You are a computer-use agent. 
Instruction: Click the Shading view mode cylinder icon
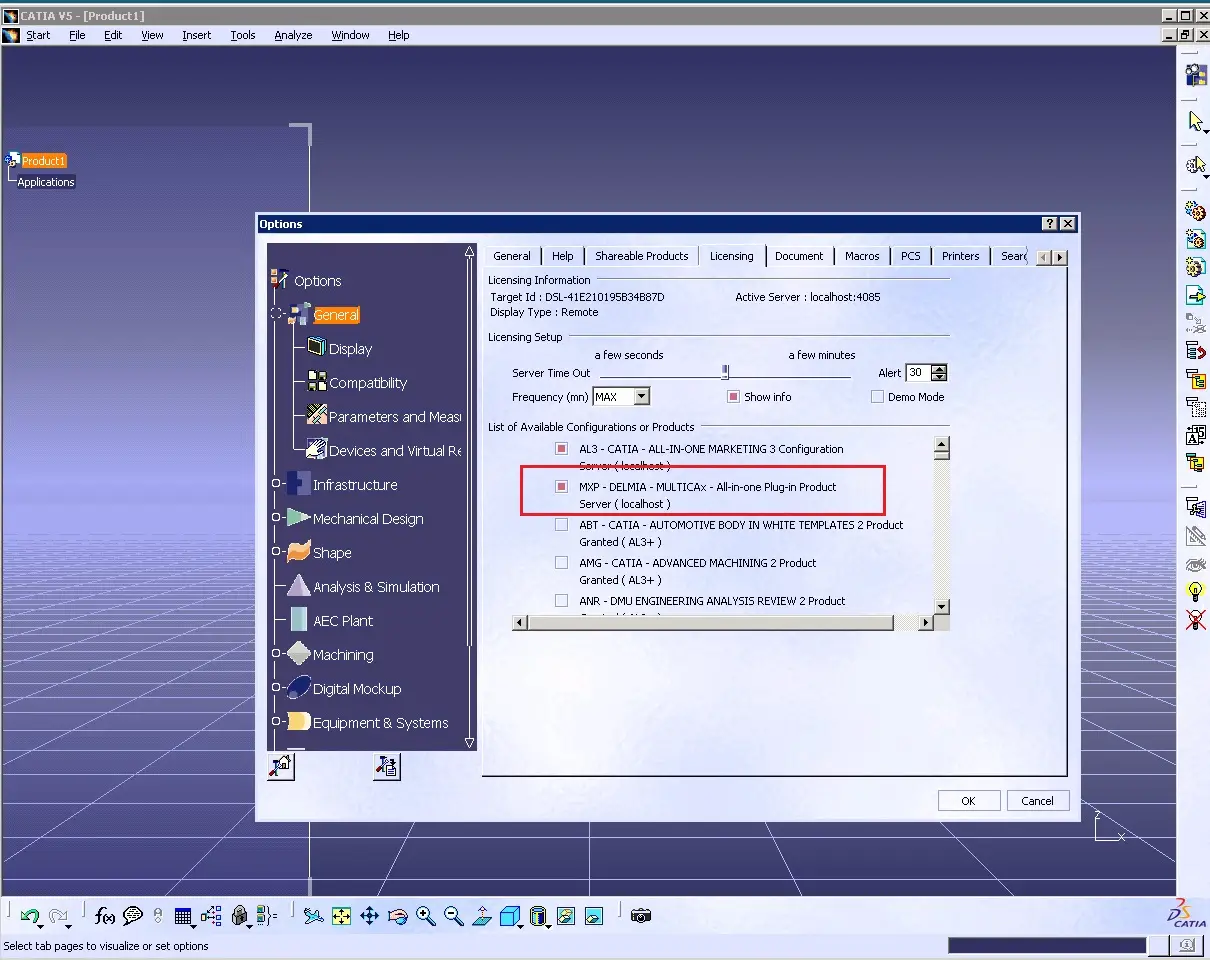point(538,916)
